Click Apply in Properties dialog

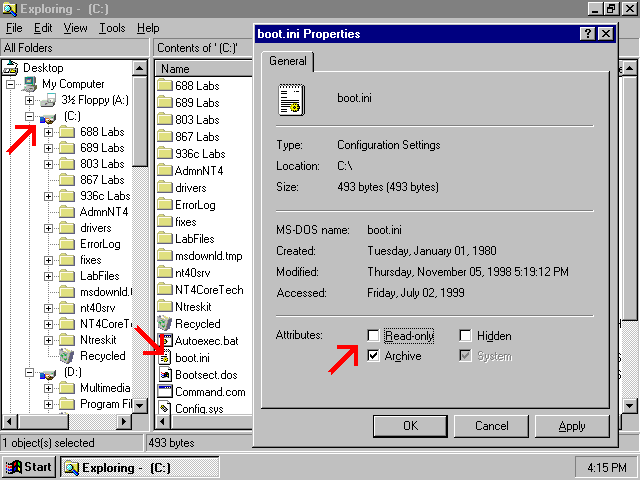pos(572,426)
